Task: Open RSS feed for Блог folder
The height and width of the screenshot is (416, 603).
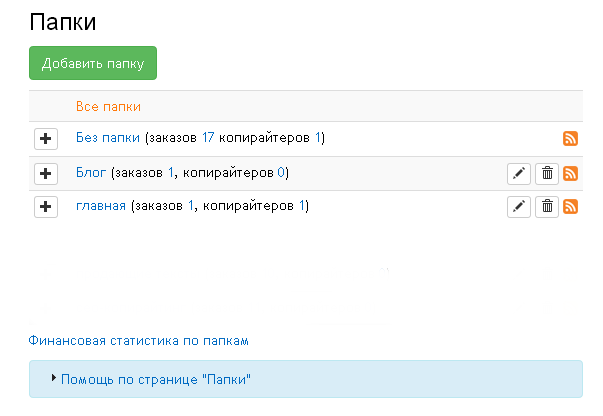Action: pyautogui.click(x=570, y=173)
